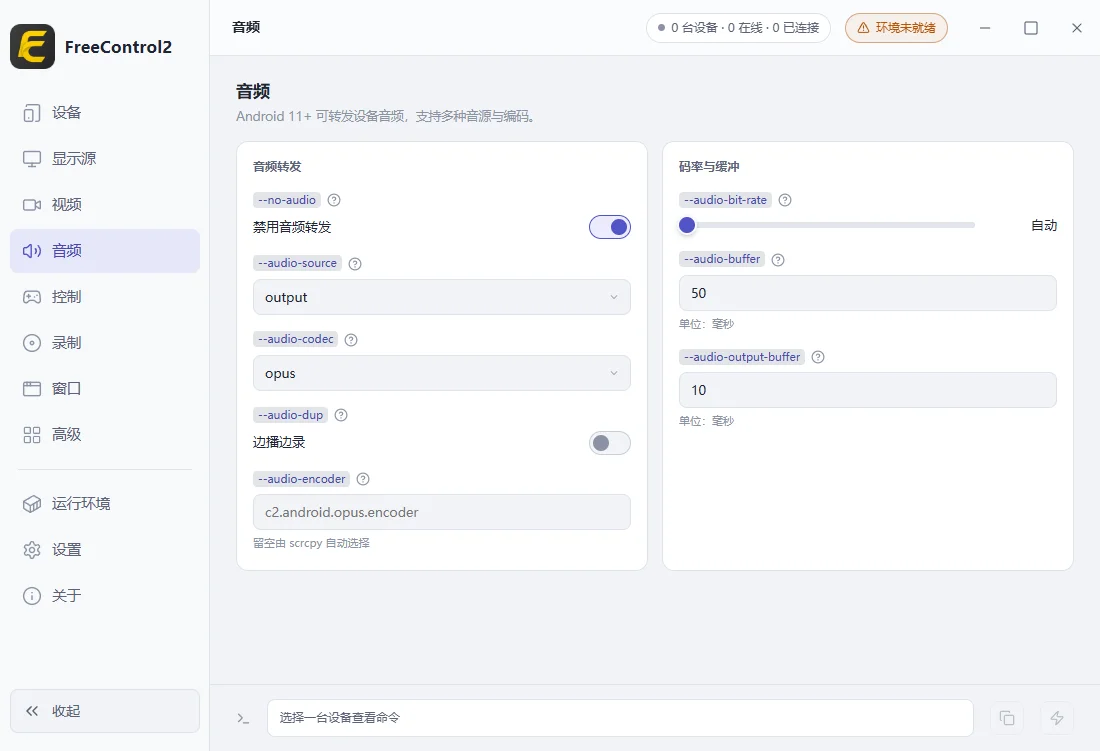Click the 控制 gamepad icon in sidebar
Viewport: 1100px width, 751px height.
32,297
